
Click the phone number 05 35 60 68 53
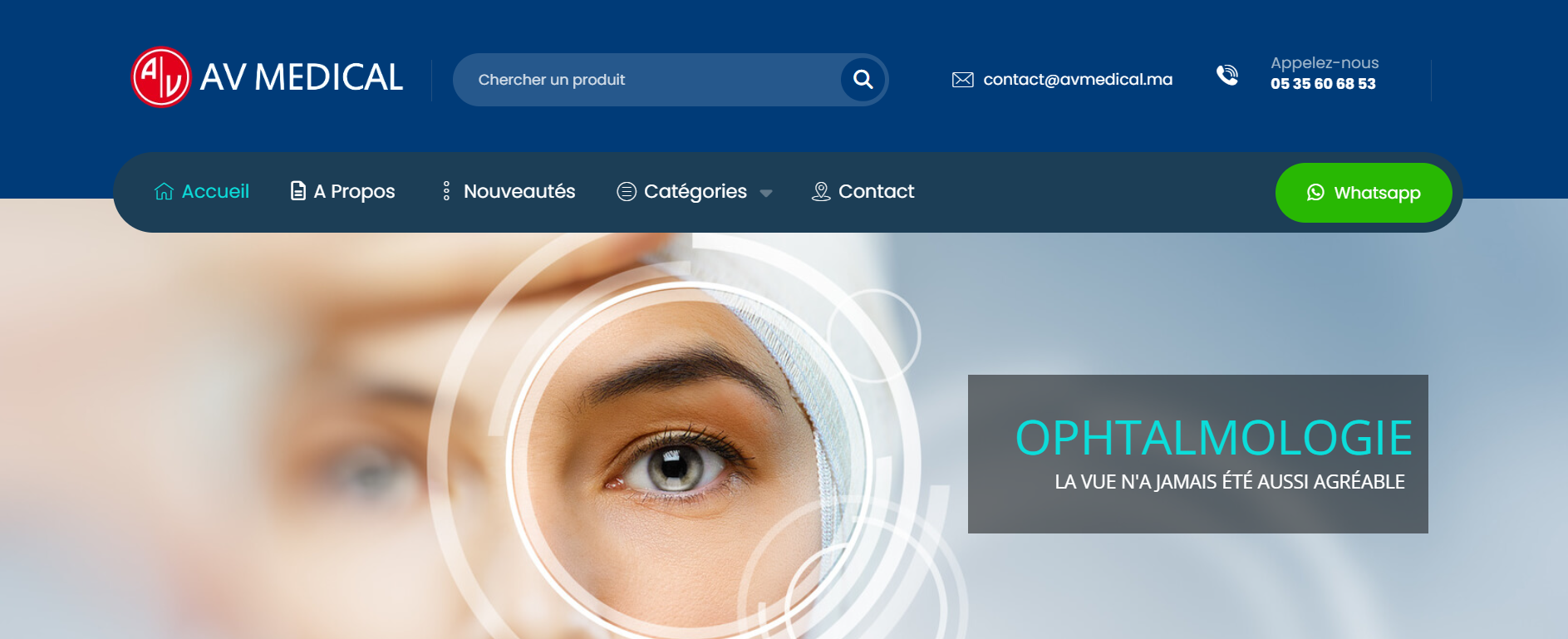point(1323,84)
